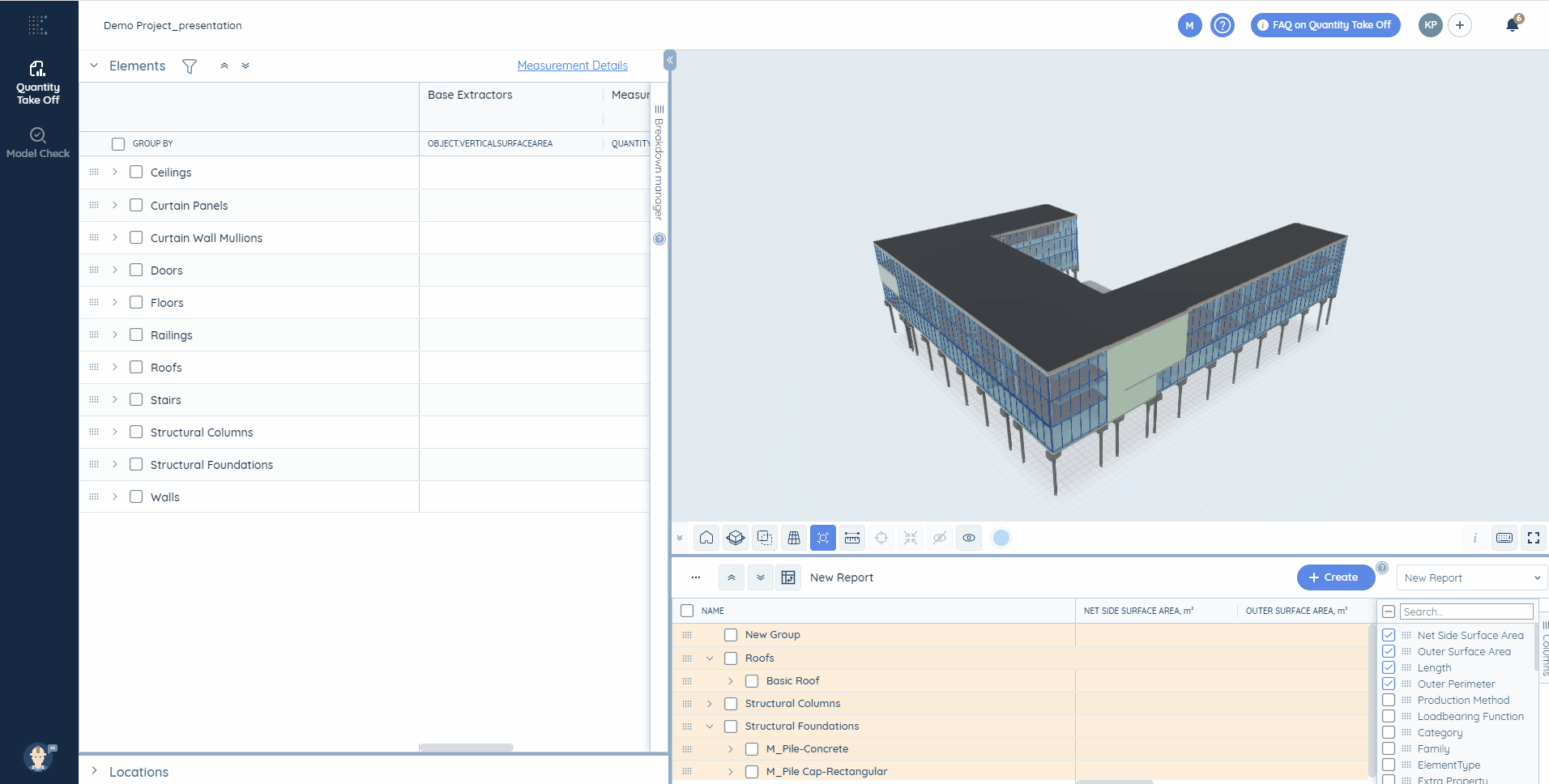Collapse the viewer toolbar with the small chevron
1549x784 pixels.
pos(680,538)
